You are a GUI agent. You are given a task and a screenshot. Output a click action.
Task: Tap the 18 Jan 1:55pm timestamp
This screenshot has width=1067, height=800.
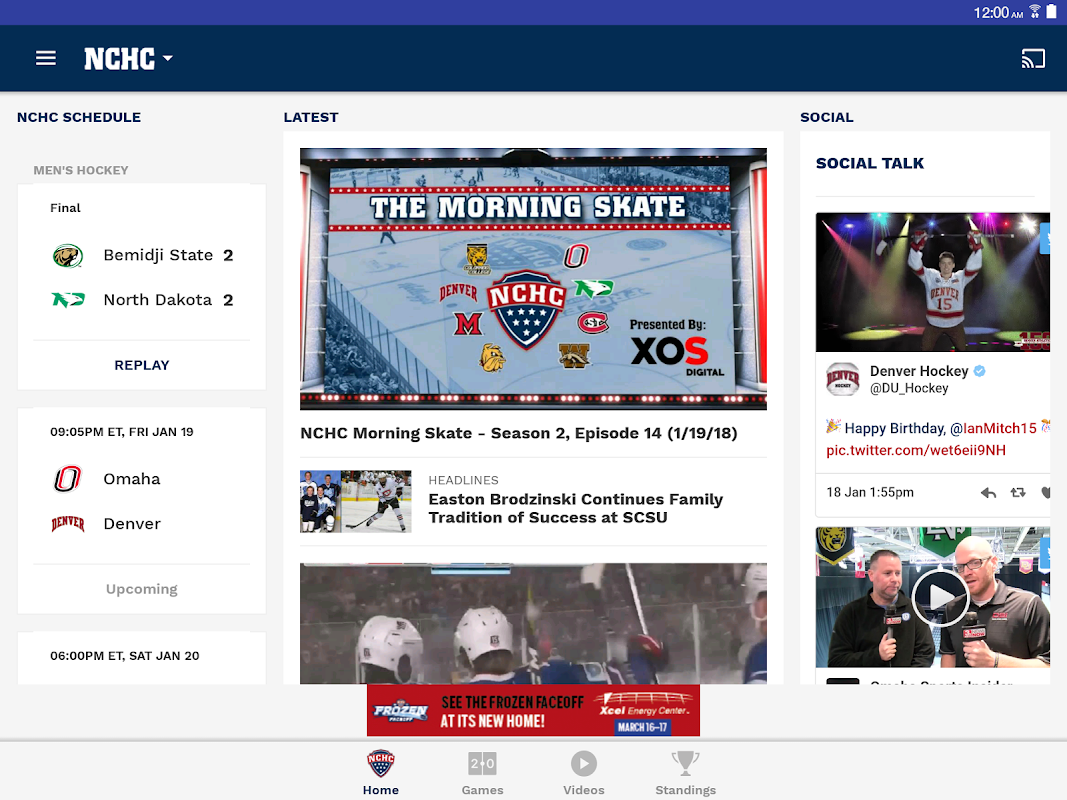tap(870, 493)
